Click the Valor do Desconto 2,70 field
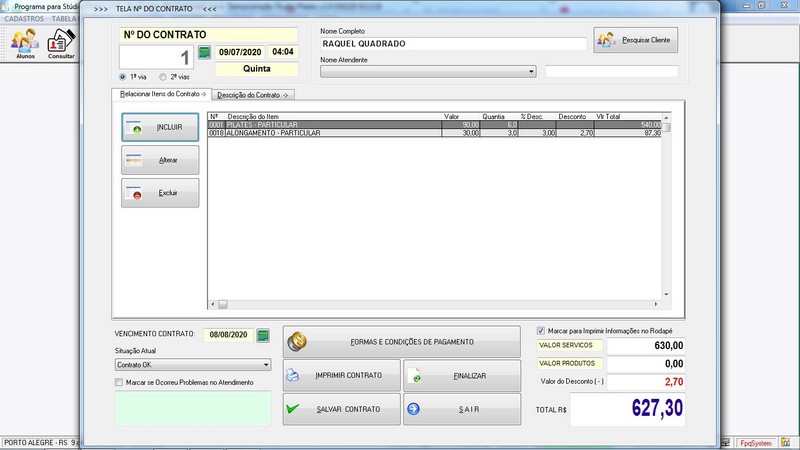Screen dimensions: 800x450 coord(646,382)
